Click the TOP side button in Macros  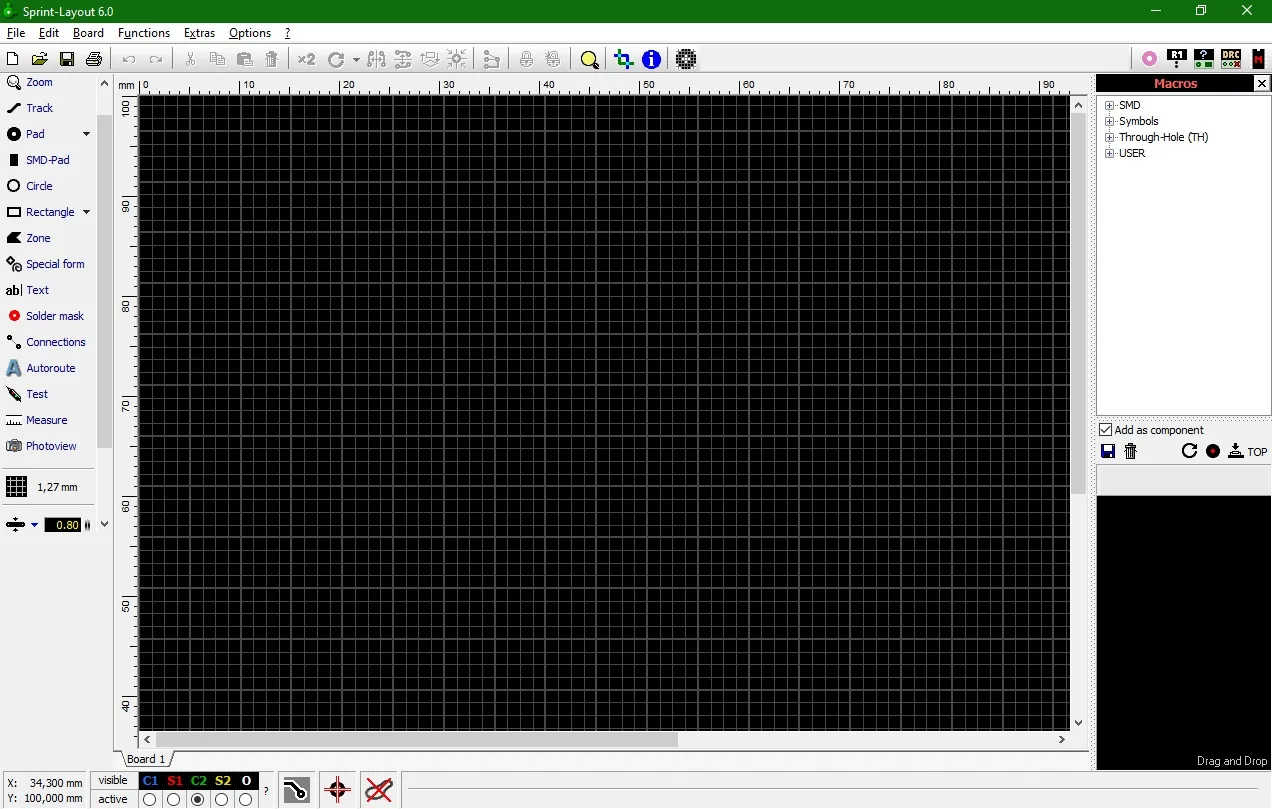(x=1248, y=452)
